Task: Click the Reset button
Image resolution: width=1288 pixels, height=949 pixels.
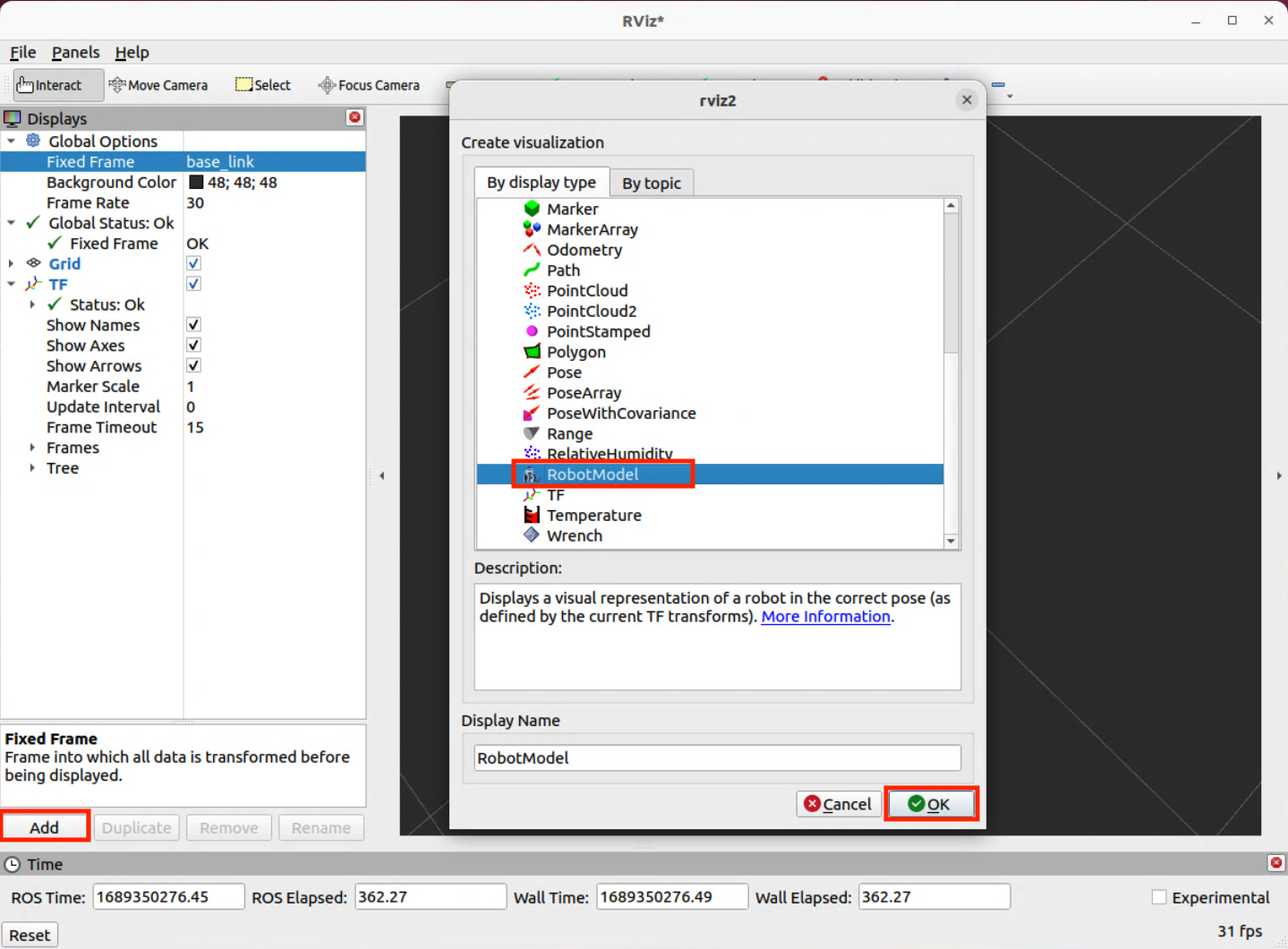Action: (x=30, y=935)
